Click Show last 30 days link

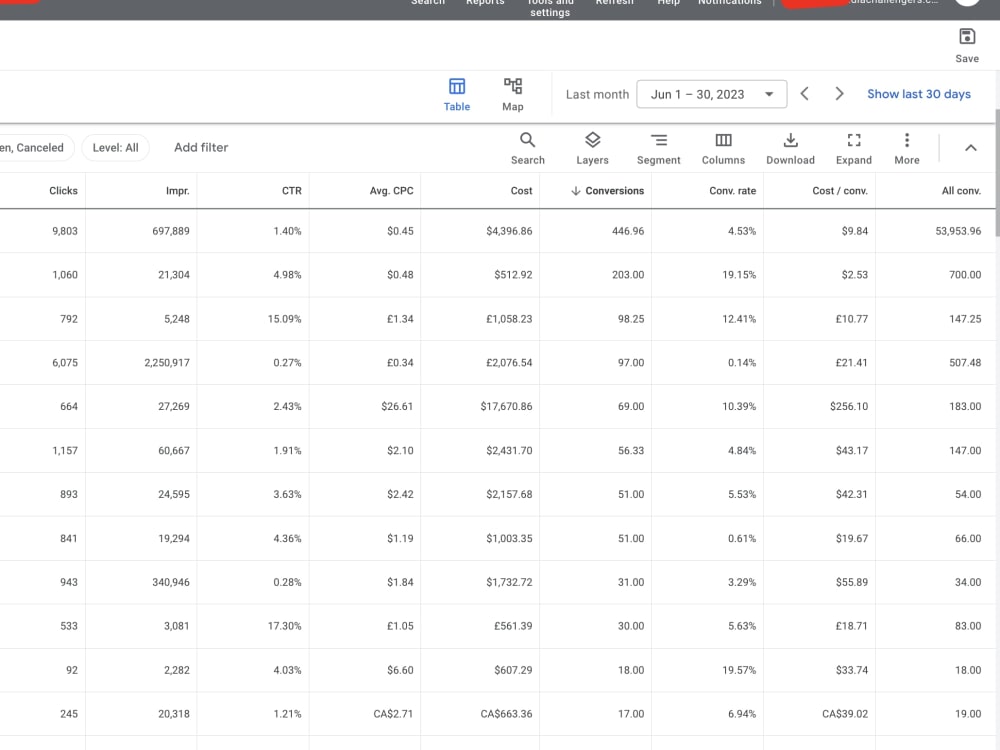[x=918, y=94]
